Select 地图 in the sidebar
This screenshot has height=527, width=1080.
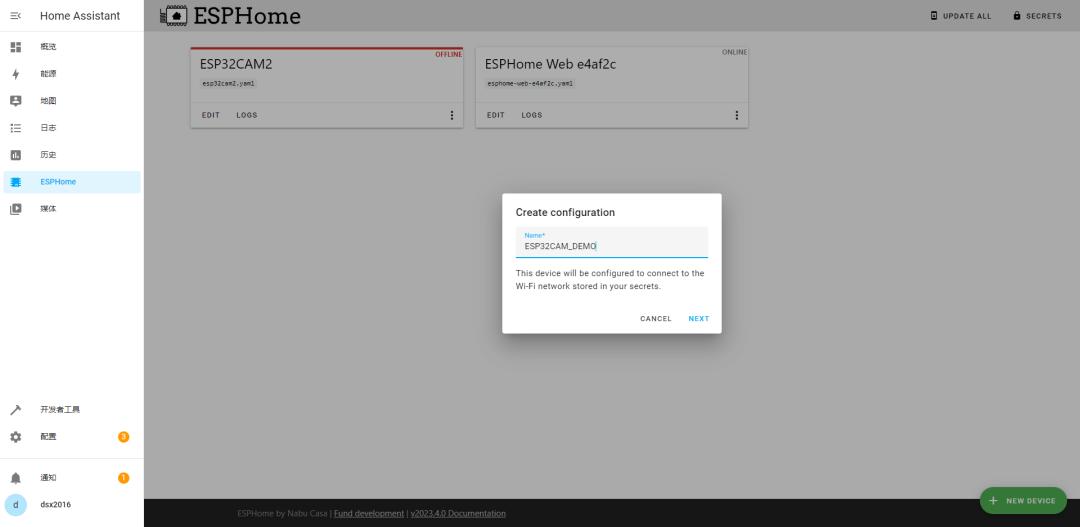pyautogui.click(x=48, y=101)
